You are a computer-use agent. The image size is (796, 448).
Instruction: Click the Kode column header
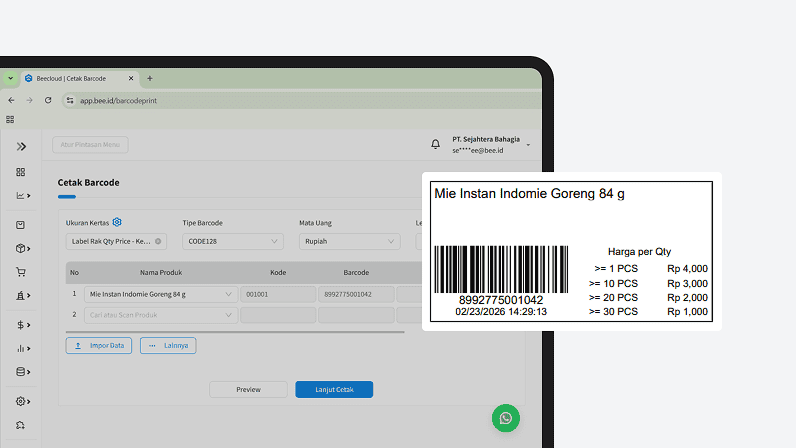(x=278, y=273)
